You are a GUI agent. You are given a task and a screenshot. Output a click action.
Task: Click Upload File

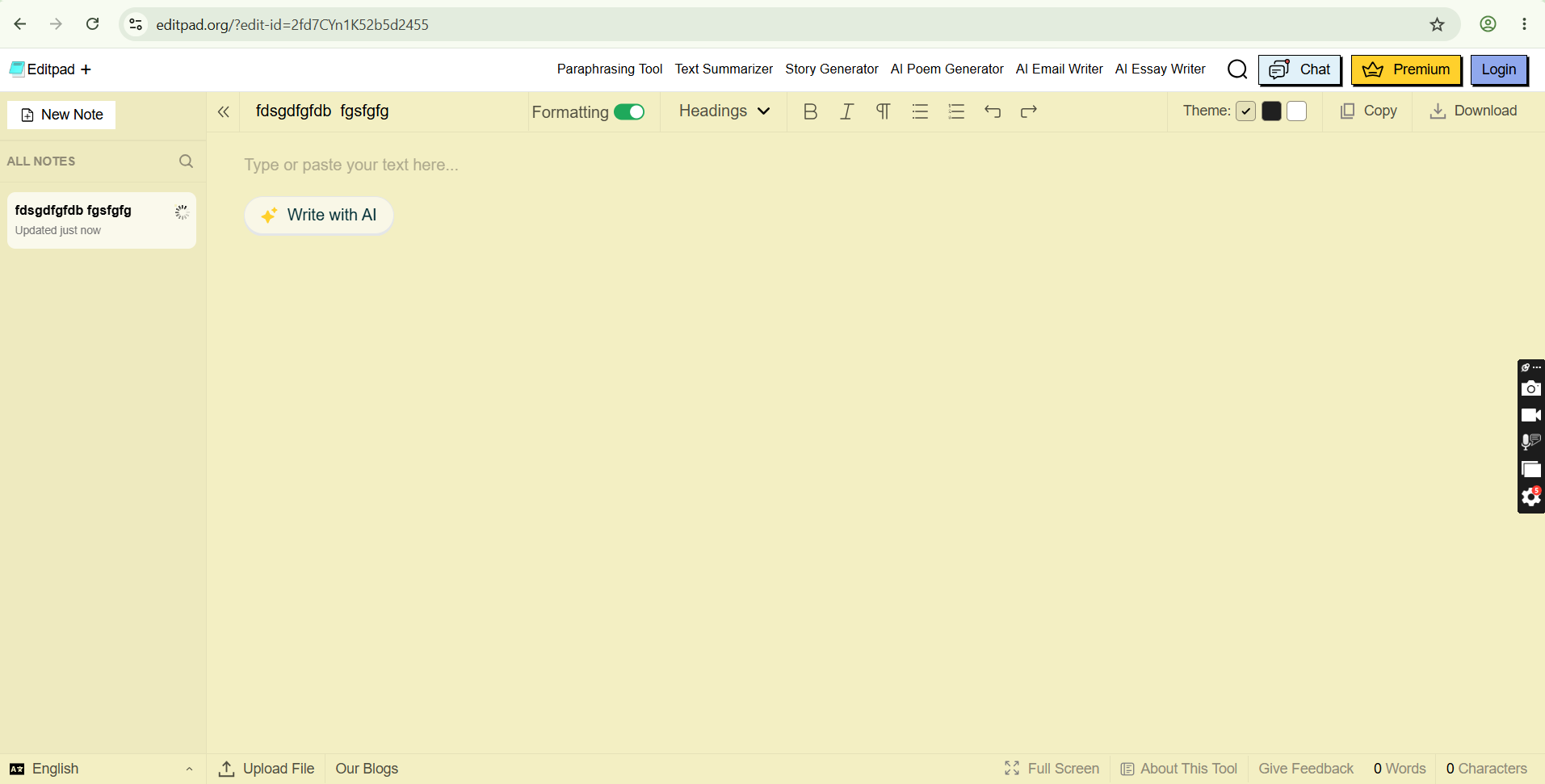[267, 769]
